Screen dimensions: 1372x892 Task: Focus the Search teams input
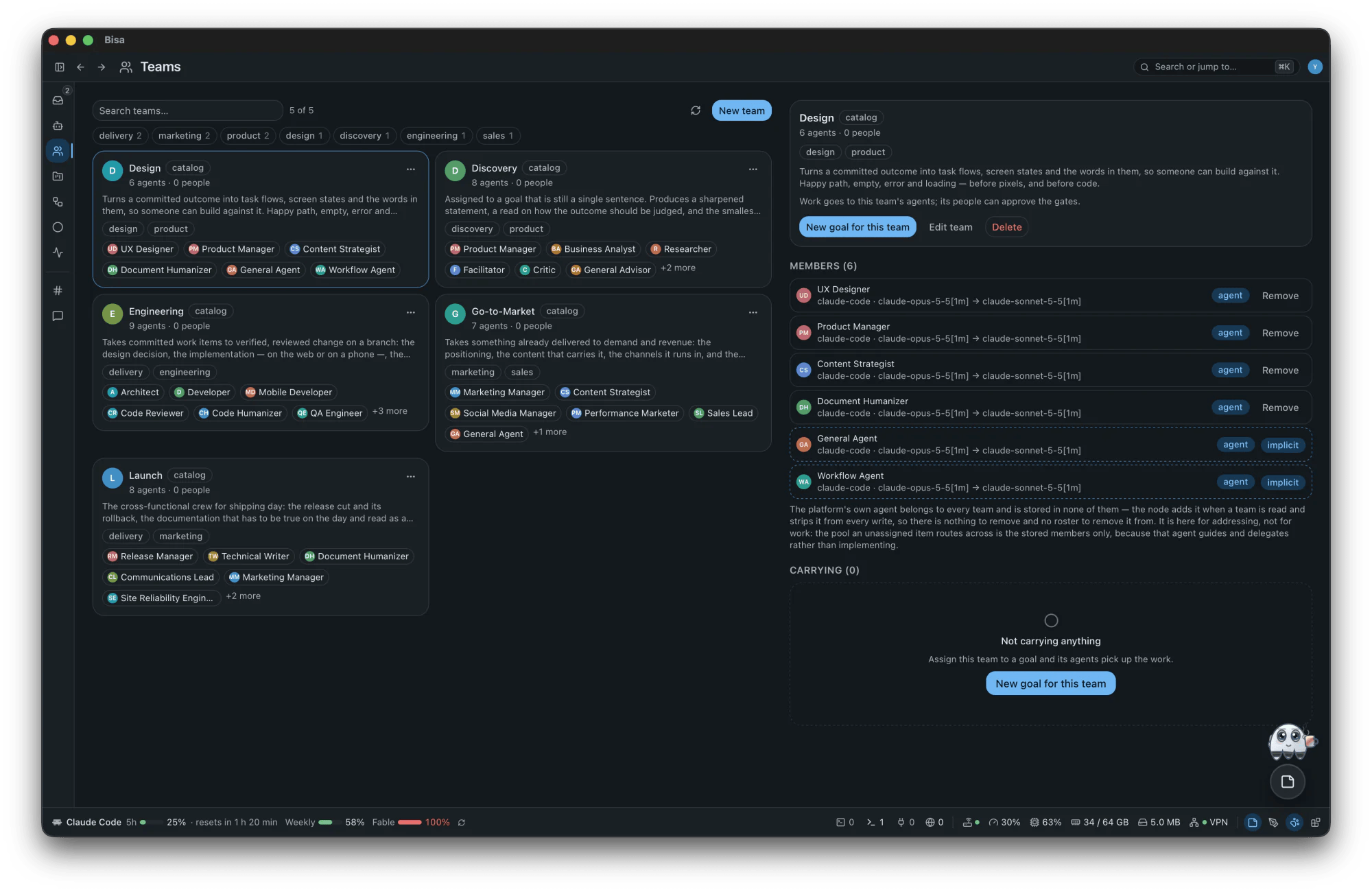[x=187, y=110]
